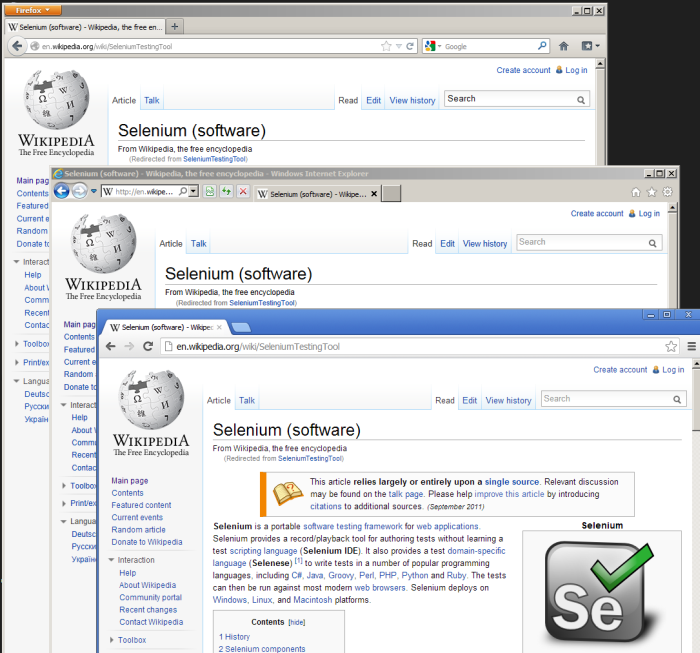The width and height of the screenshot is (700, 653).
Task: Open View history tab in Internet Explorer window
Action: click(x=485, y=244)
